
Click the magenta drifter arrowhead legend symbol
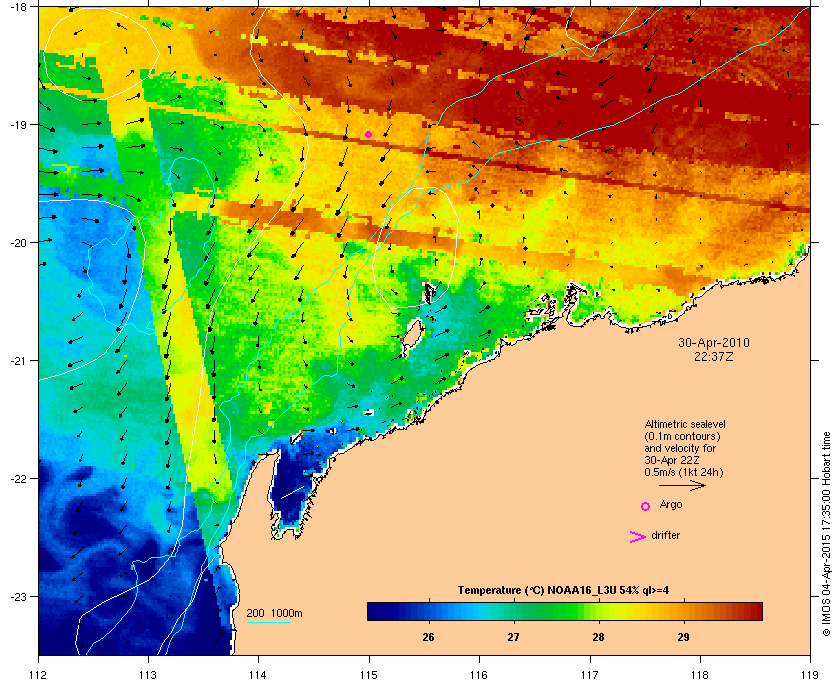[638, 537]
